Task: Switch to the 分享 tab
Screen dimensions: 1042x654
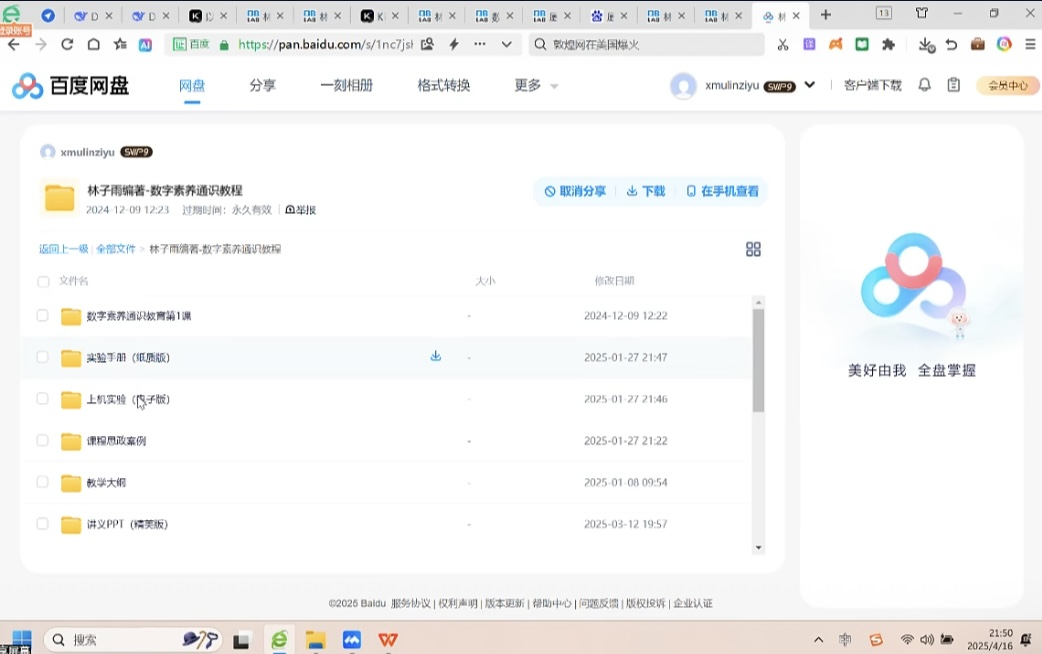Action: coord(262,86)
